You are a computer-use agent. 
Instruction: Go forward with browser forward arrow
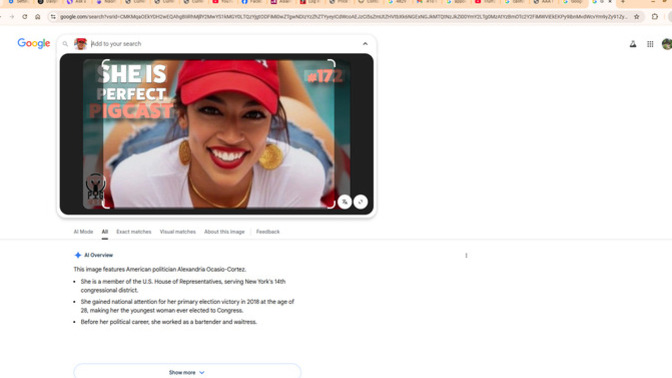click(12, 17)
